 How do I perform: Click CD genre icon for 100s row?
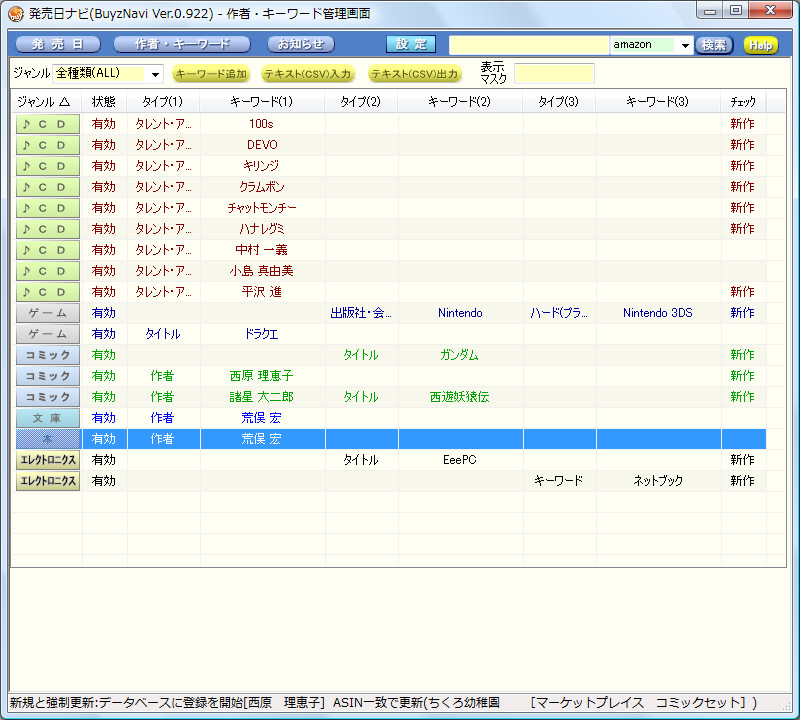47,124
